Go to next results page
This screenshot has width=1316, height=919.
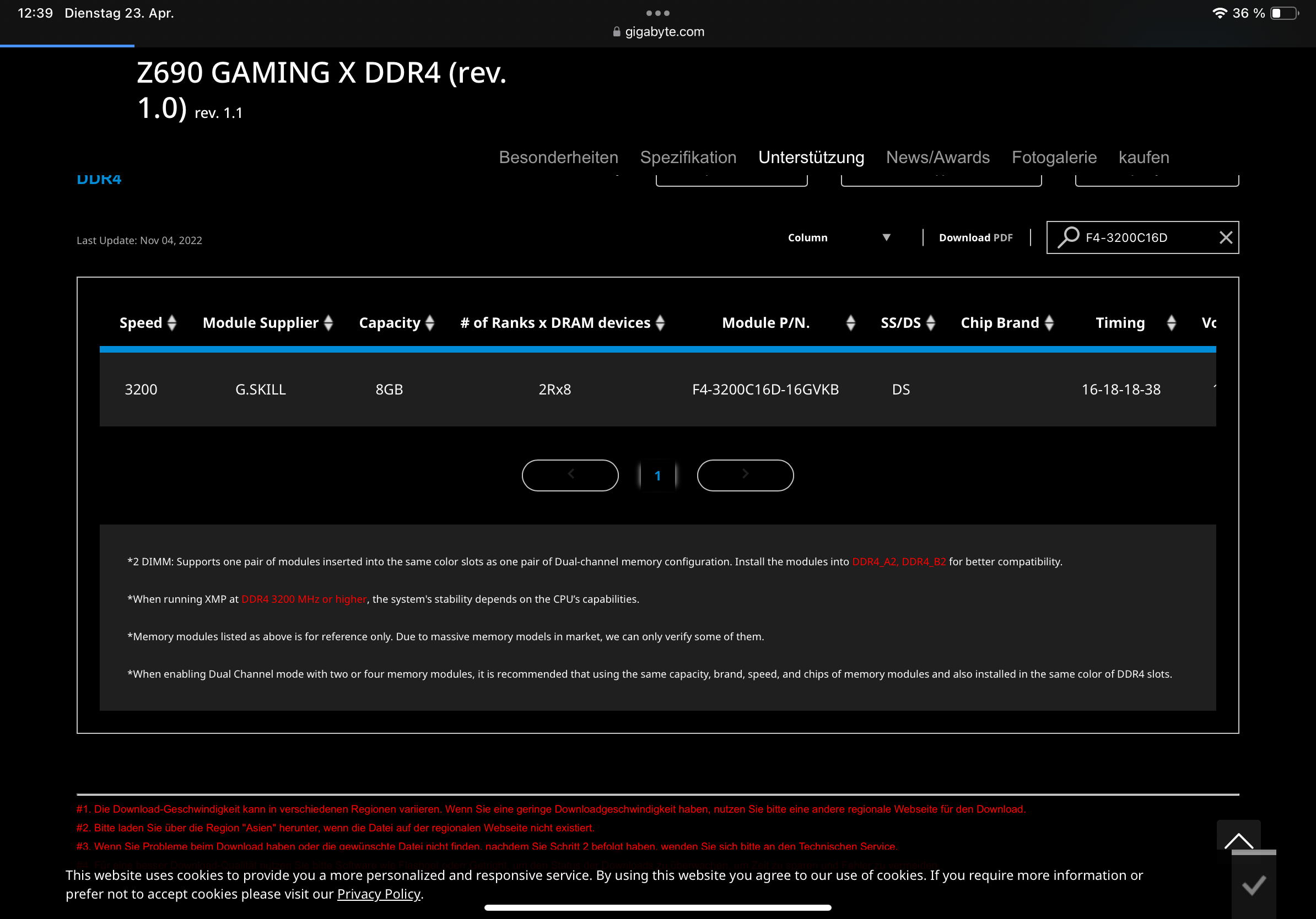(745, 475)
